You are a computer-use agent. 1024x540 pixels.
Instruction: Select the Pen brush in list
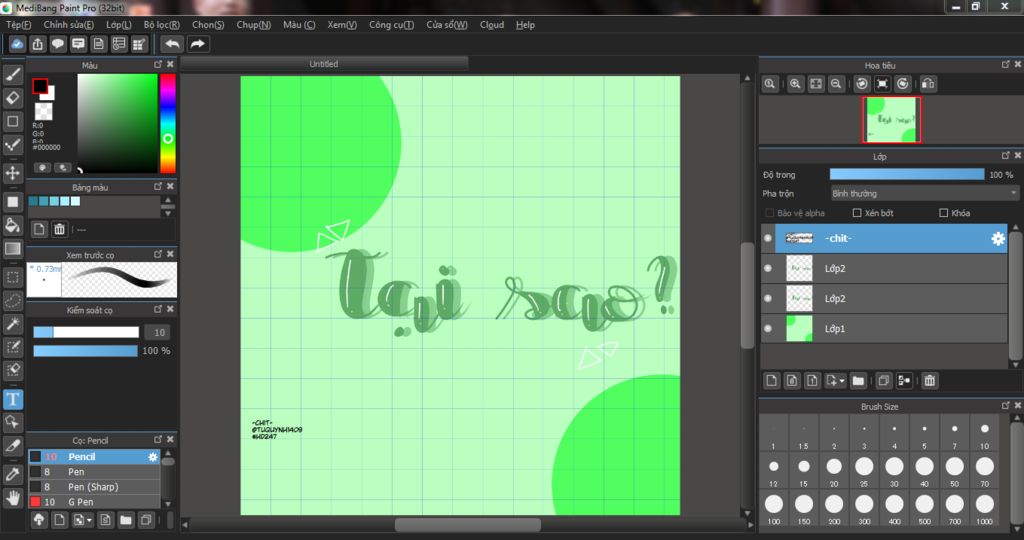click(94, 471)
